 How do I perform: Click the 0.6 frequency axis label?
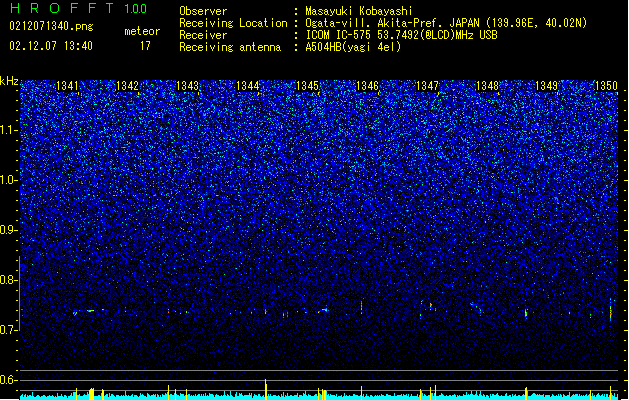(x=9, y=380)
